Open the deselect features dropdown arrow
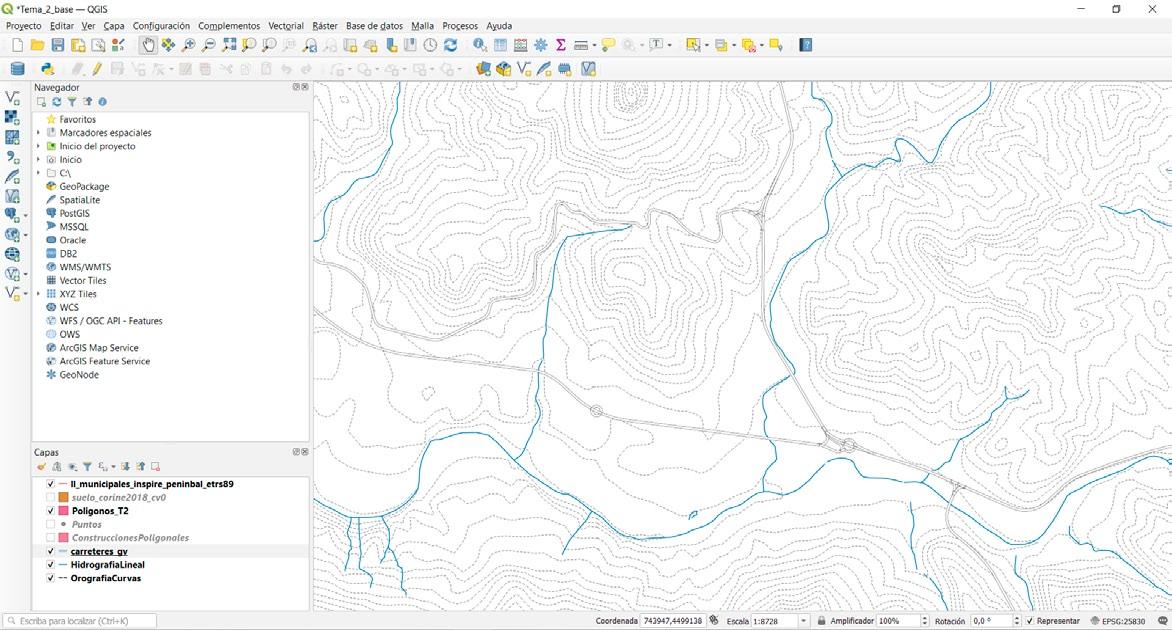1172x630 pixels. 762,46
